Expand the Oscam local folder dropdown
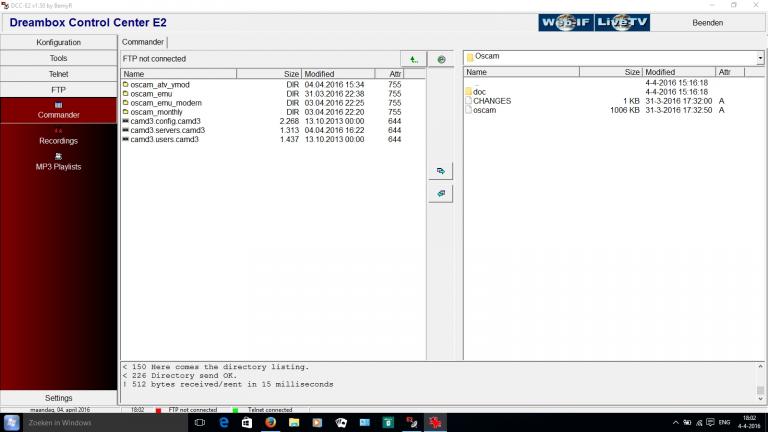Image resolution: width=768 pixels, height=432 pixels. [x=759, y=59]
